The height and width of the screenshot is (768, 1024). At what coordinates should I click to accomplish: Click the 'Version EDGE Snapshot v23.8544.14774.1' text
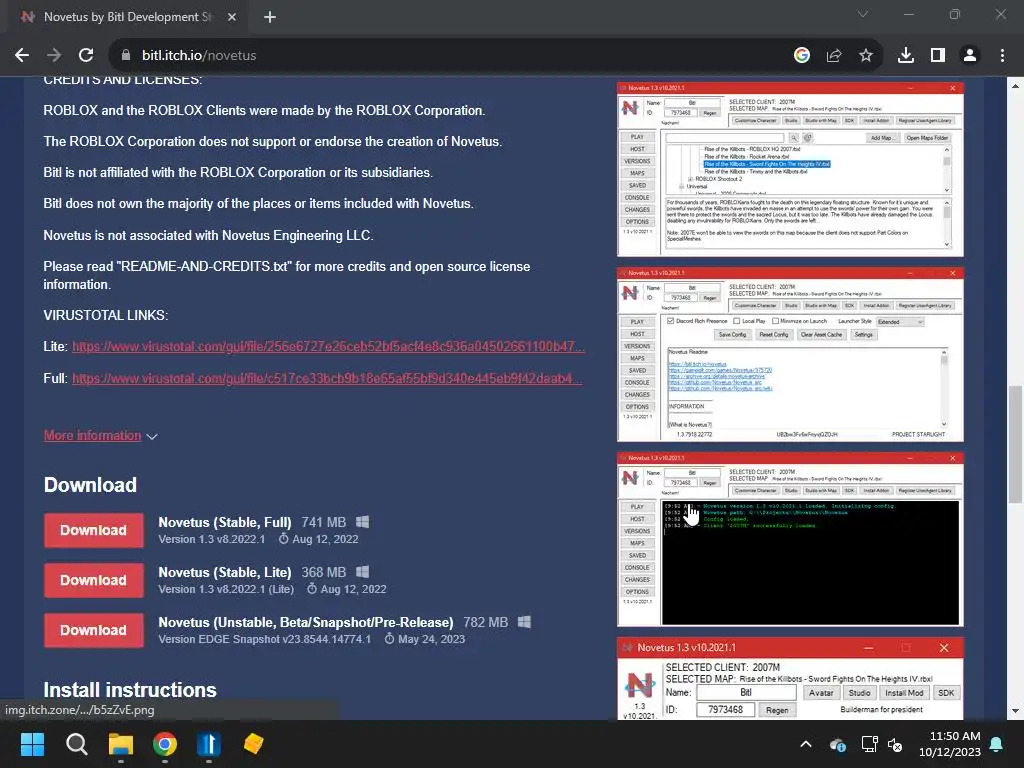(264, 639)
